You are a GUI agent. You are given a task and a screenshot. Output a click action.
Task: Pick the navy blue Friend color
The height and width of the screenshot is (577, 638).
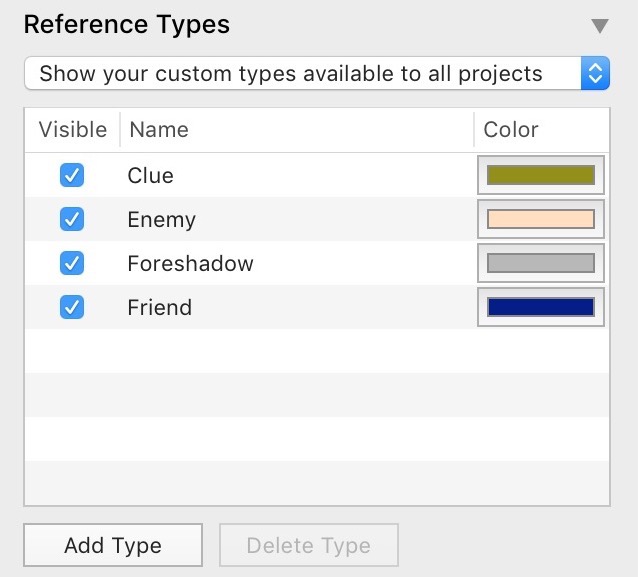pyautogui.click(x=541, y=307)
